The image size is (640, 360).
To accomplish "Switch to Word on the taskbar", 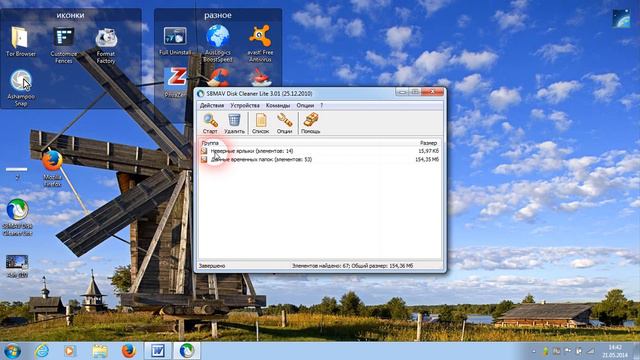I will click(x=158, y=351).
